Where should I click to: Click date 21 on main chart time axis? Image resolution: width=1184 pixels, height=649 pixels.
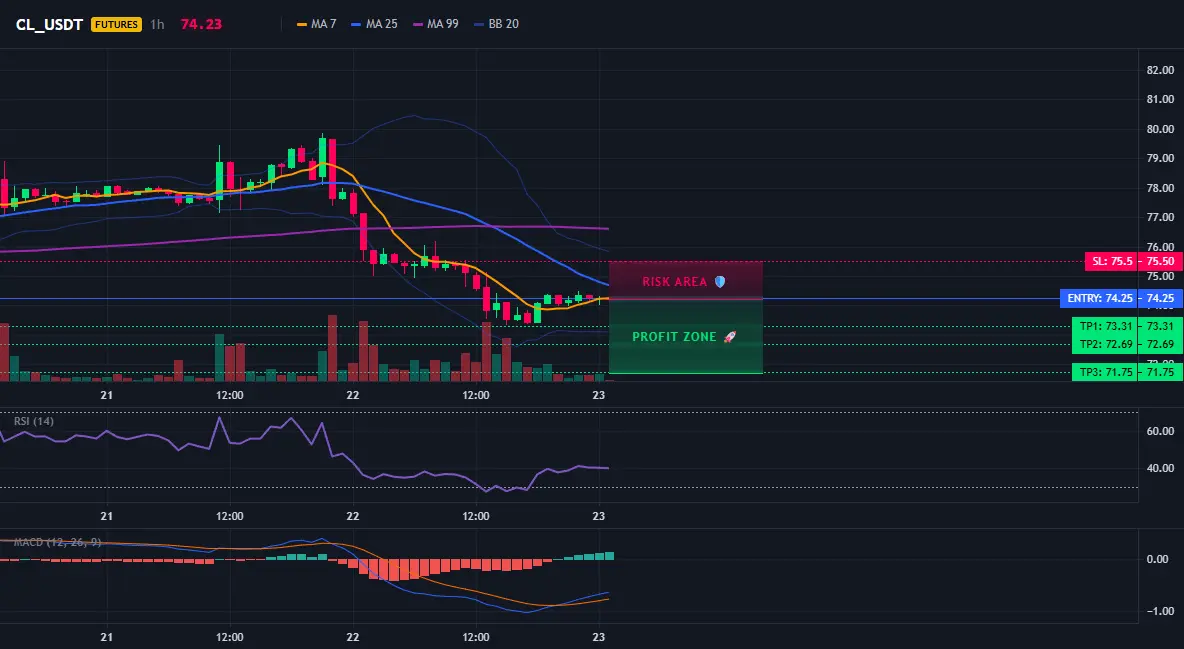pos(106,395)
